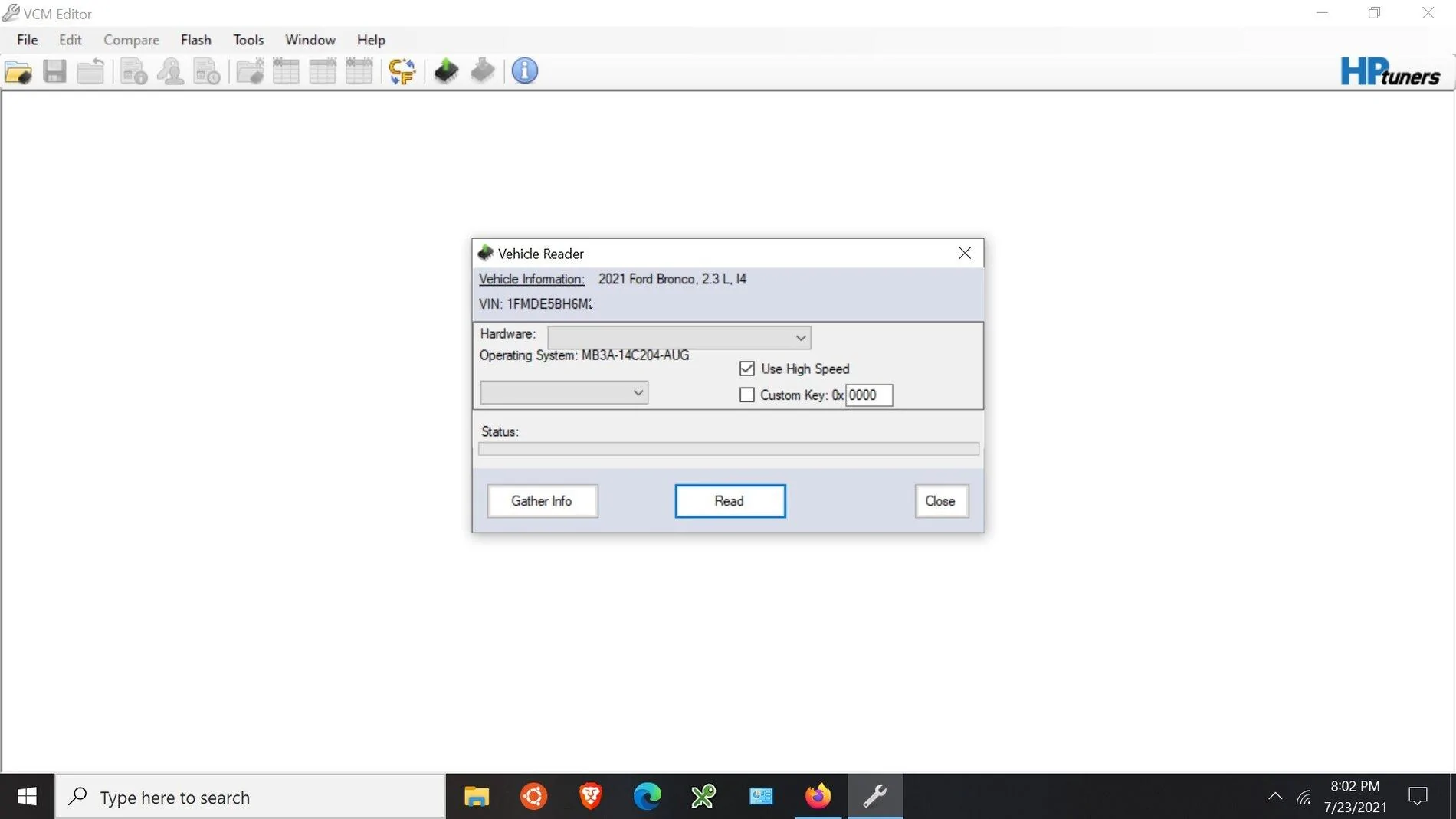Launch Microsoft Edge from the taskbar

pos(647,797)
